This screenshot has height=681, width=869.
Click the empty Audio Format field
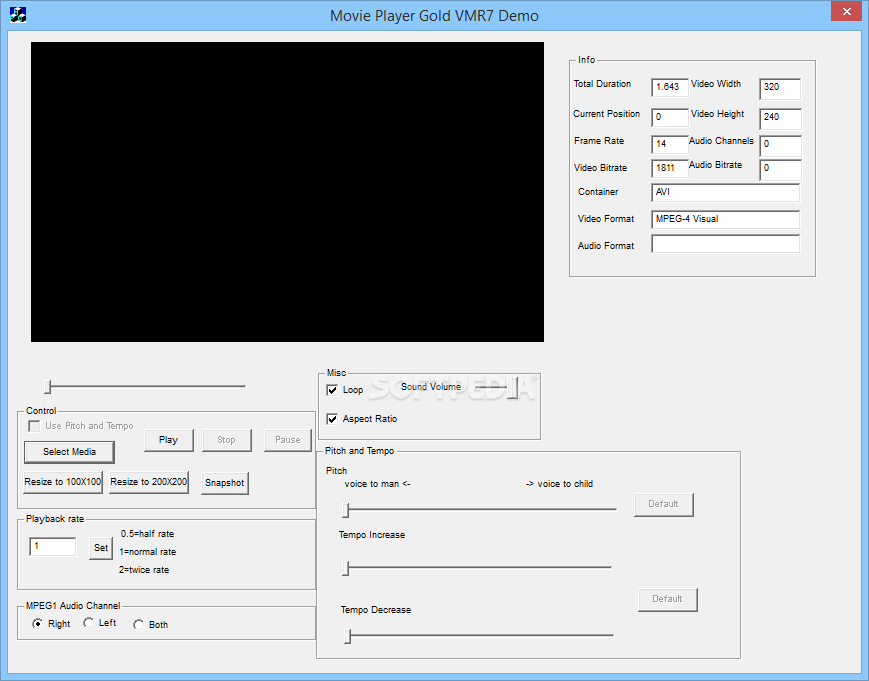725,244
